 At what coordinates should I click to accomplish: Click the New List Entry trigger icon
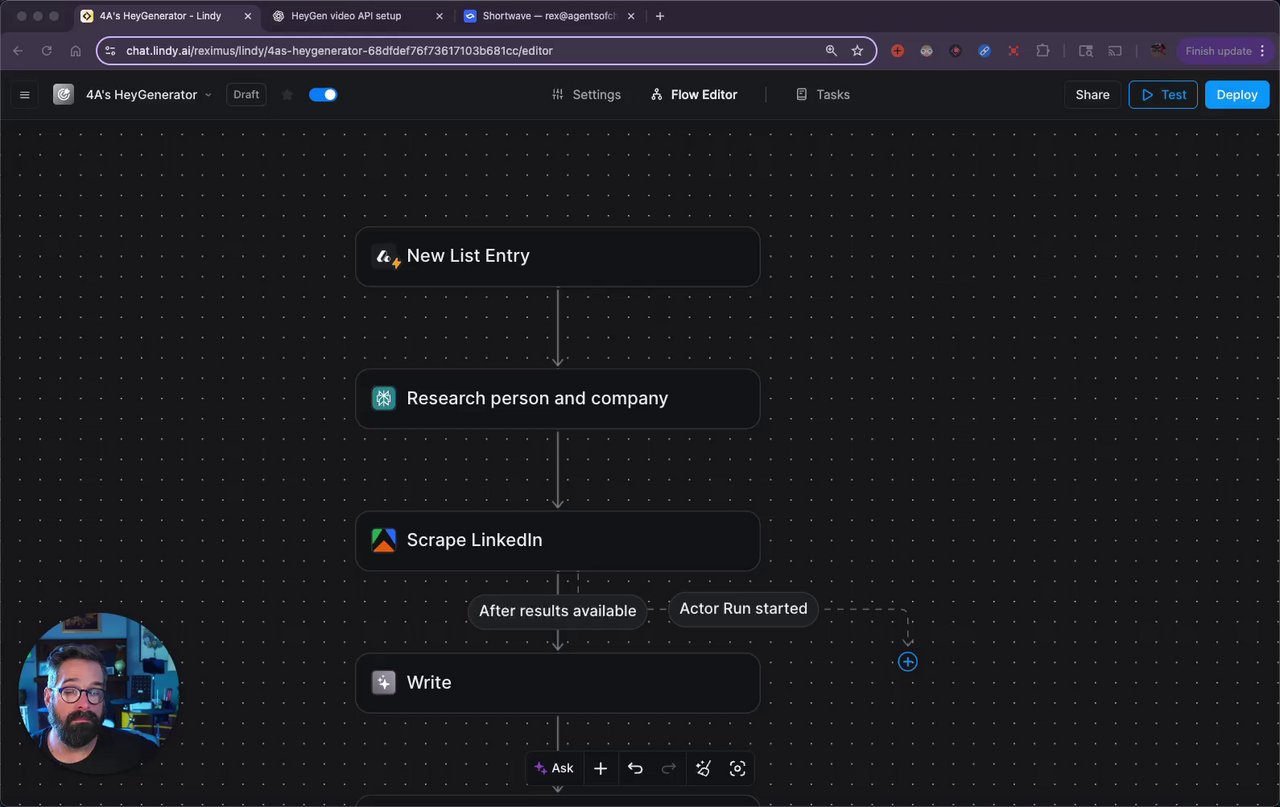pos(385,256)
